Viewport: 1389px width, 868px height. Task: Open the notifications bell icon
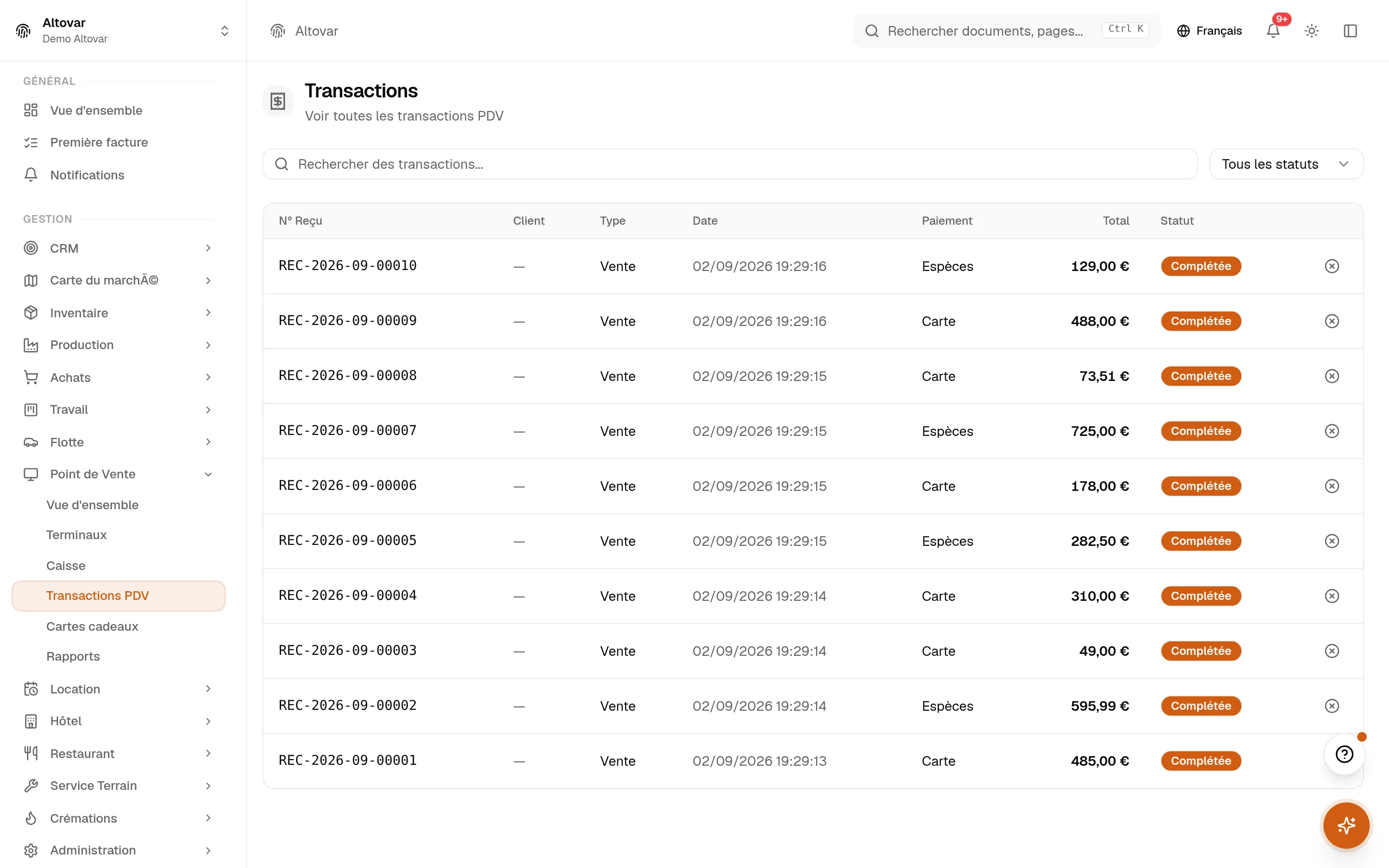coord(1272,31)
